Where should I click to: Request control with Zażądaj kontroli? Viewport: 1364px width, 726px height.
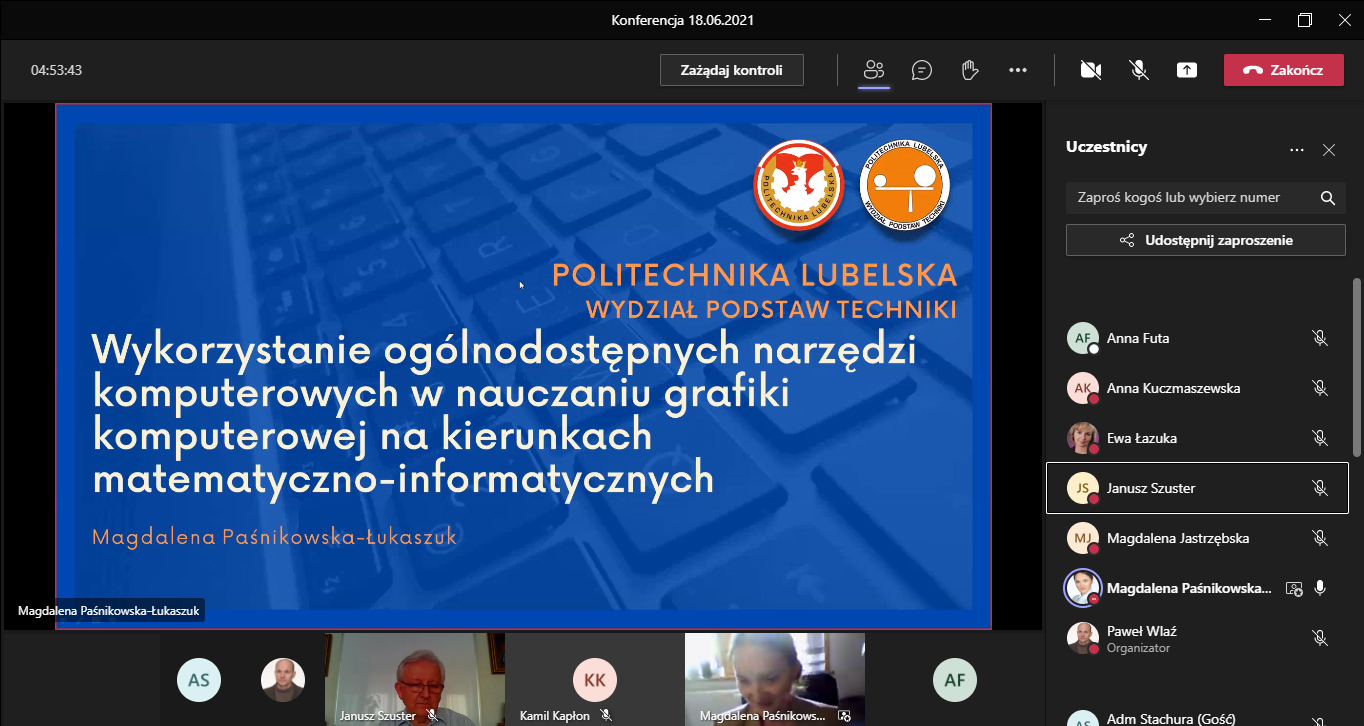(x=731, y=70)
